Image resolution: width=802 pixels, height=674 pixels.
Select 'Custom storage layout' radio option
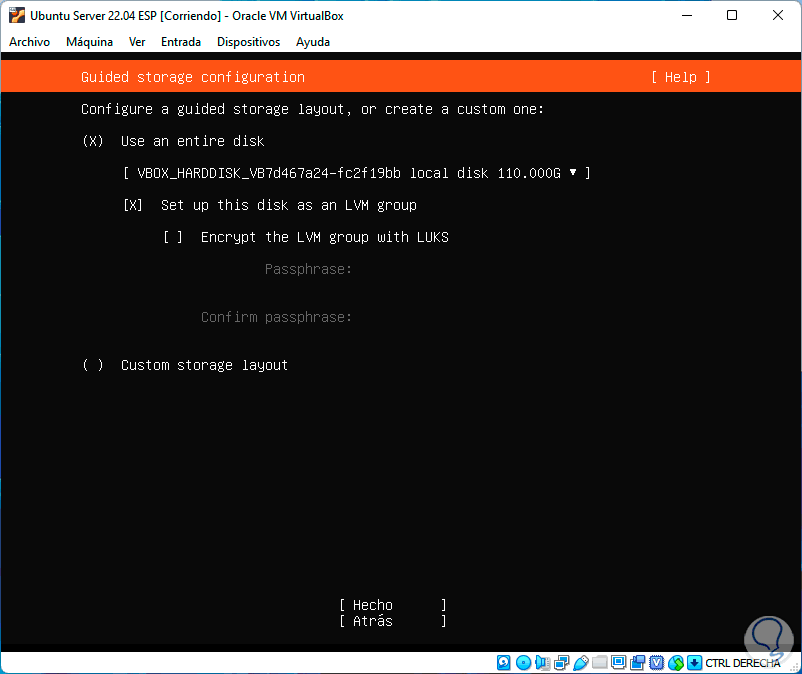(x=93, y=365)
